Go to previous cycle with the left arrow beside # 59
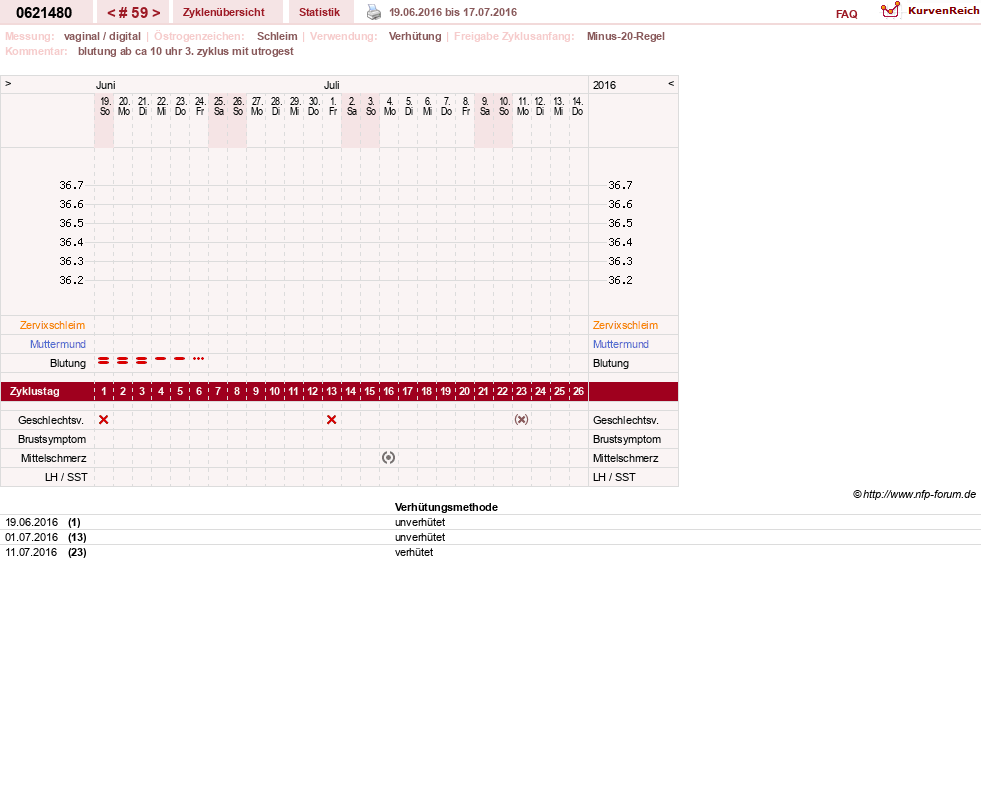Screen dimensions: 981x786 coord(111,13)
